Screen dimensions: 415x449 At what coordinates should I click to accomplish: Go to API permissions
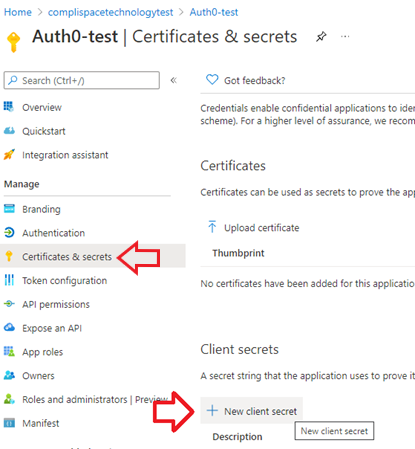pyautogui.click(x=56, y=304)
